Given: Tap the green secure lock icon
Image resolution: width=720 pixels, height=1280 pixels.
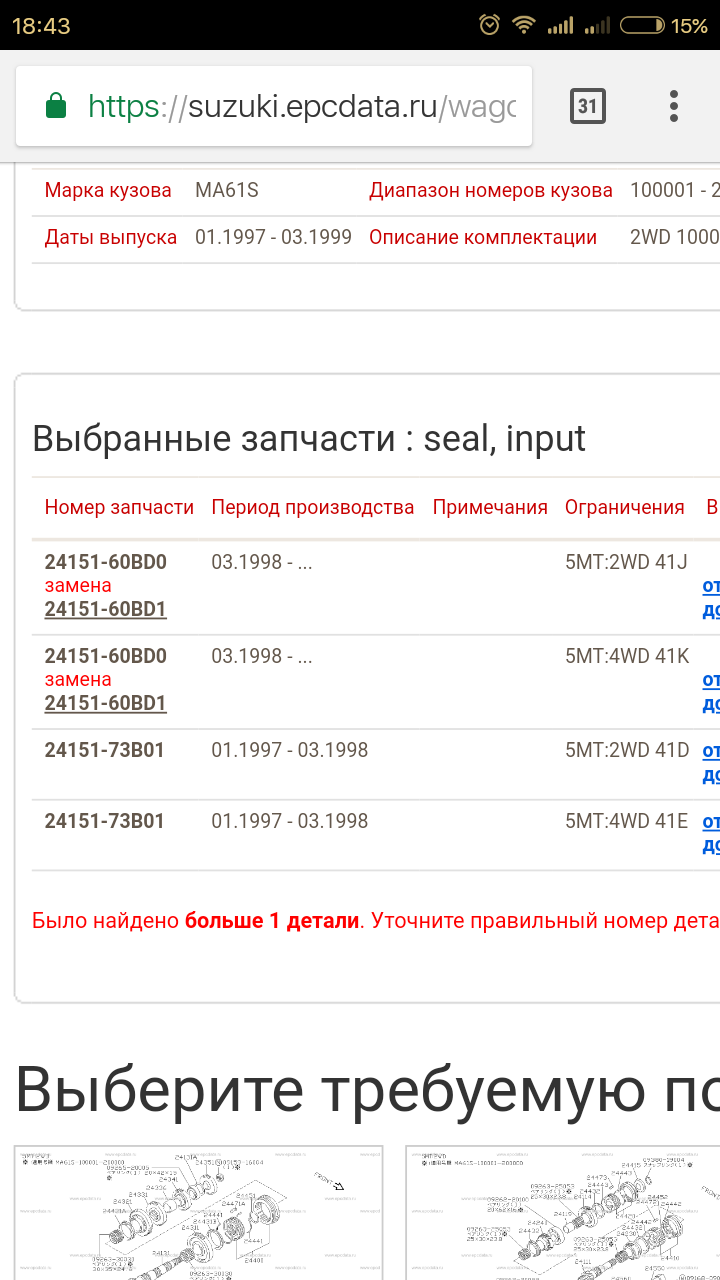Looking at the screenshot, I should [56, 105].
